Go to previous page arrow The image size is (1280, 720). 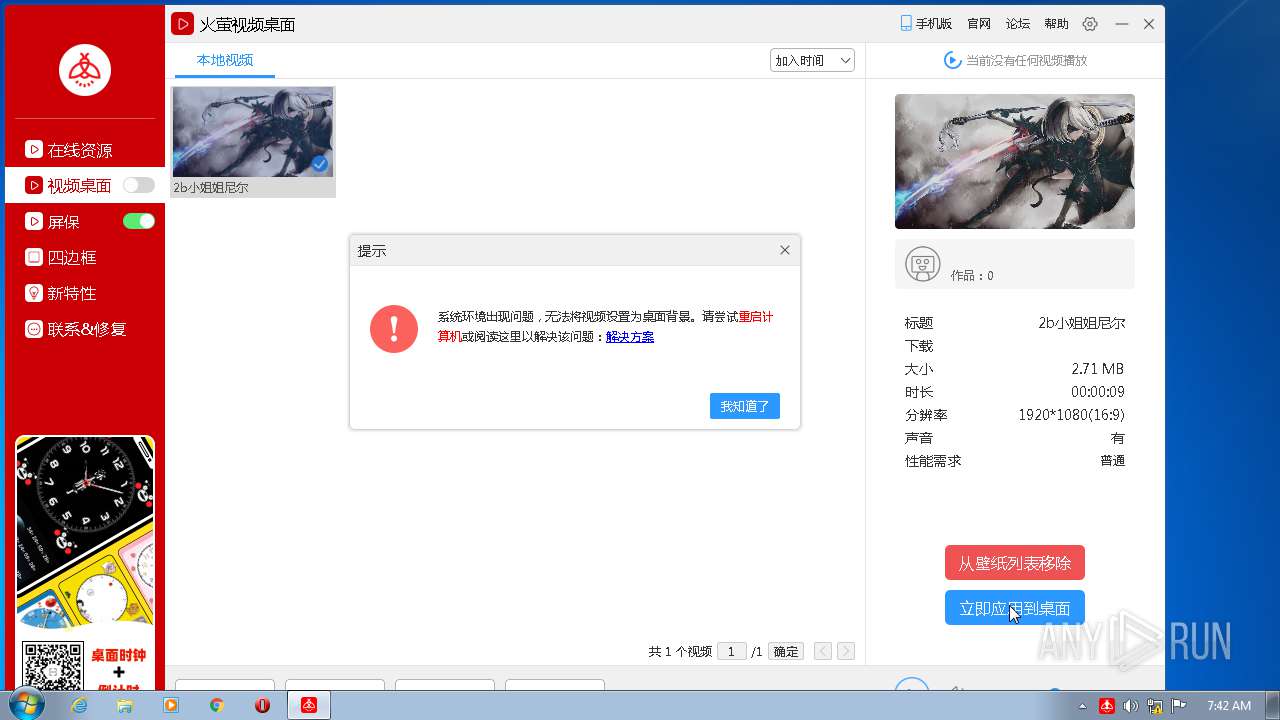pos(823,651)
